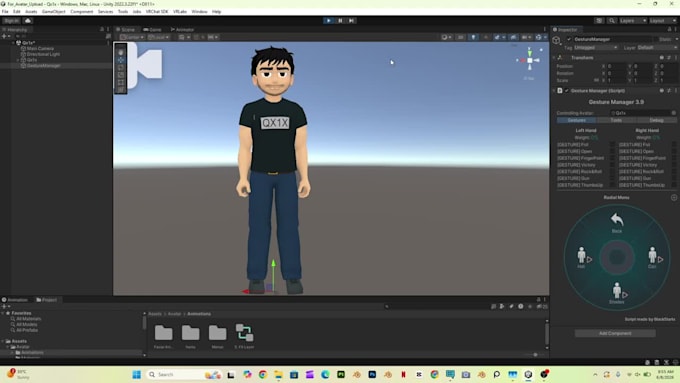Select the Hand view tool

121,52
